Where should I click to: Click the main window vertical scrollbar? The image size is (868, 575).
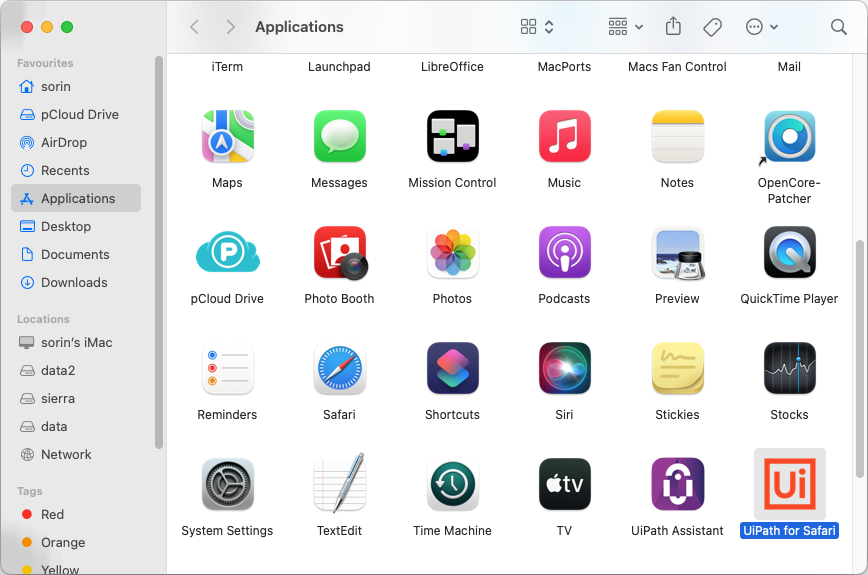coord(860,360)
